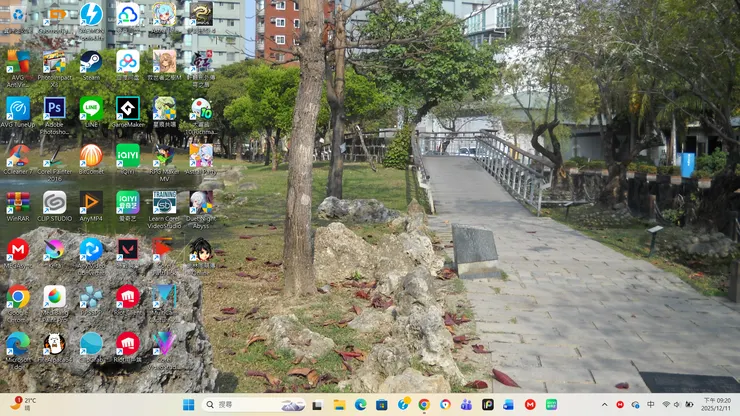Expand the hidden system tray icons chevron
The image size is (740, 416).
click(605, 405)
